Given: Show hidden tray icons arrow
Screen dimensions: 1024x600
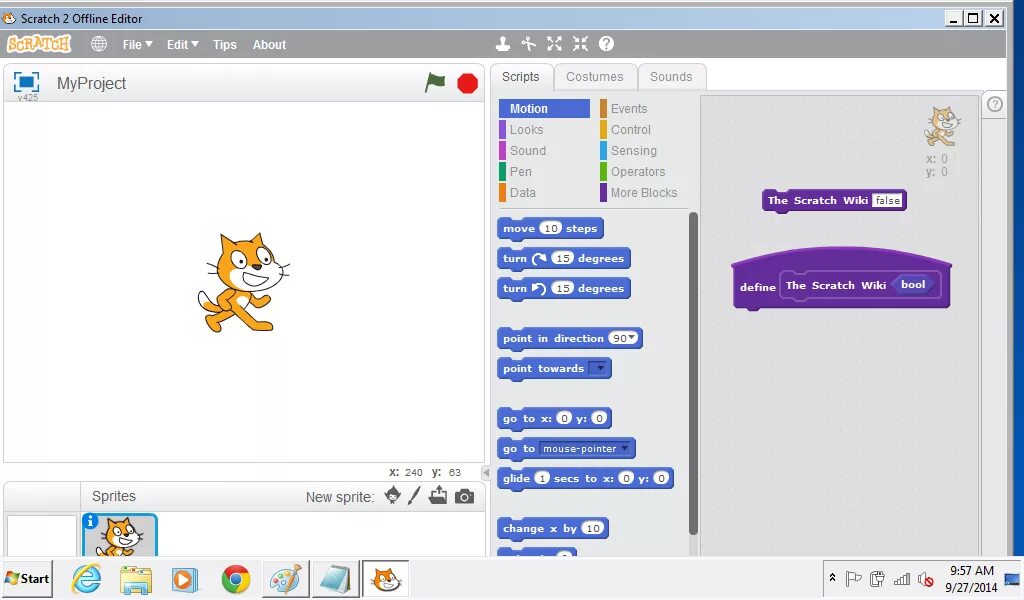Looking at the screenshot, I should tap(832, 578).
